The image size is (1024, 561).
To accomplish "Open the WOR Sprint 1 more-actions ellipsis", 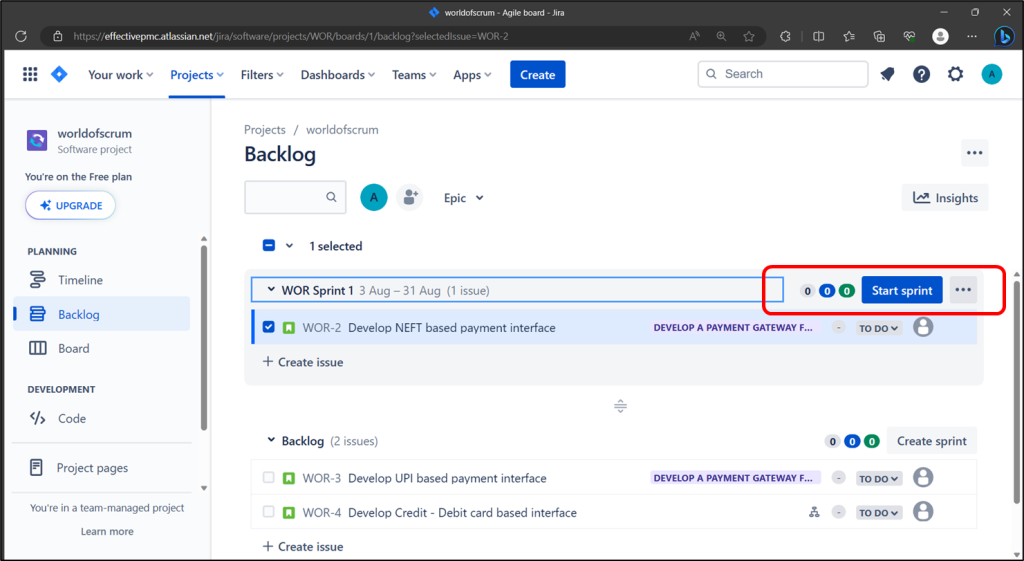I will tap(963, 290).
